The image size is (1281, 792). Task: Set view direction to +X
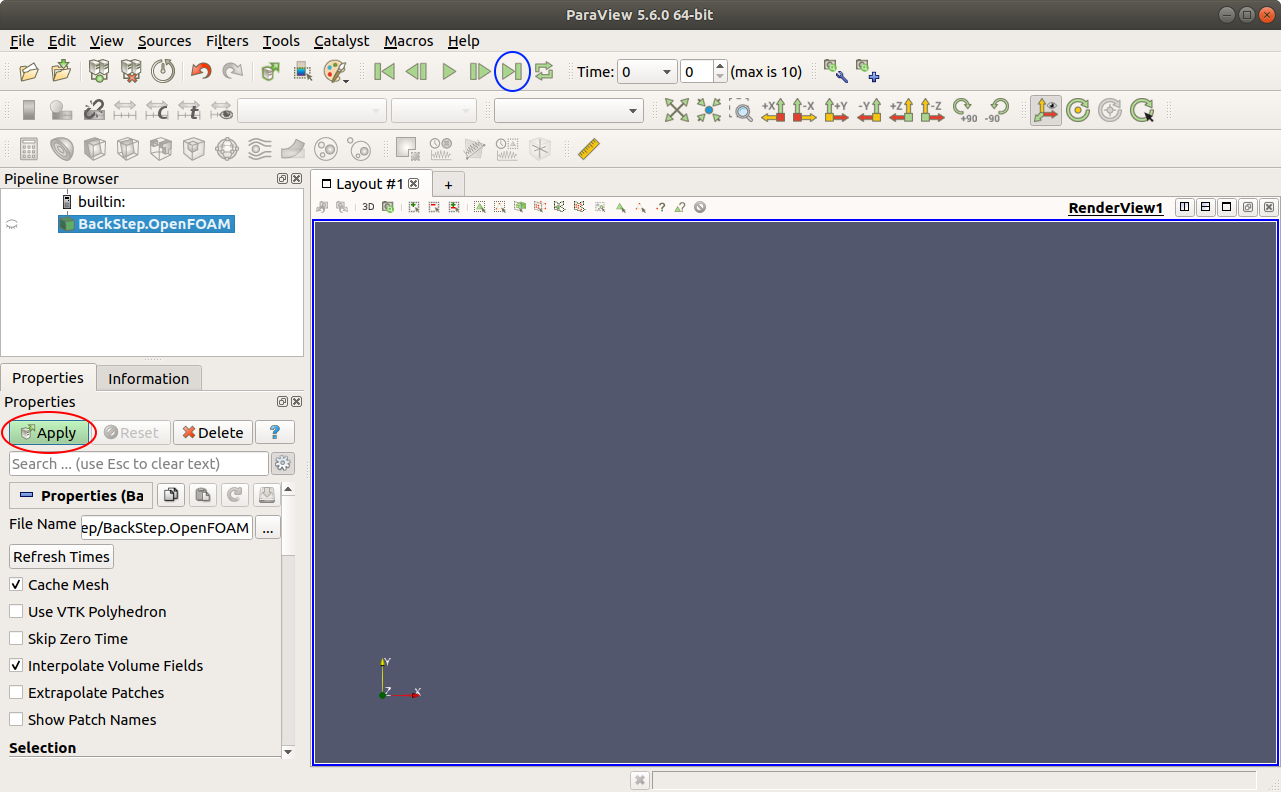[x=774, y=110]
